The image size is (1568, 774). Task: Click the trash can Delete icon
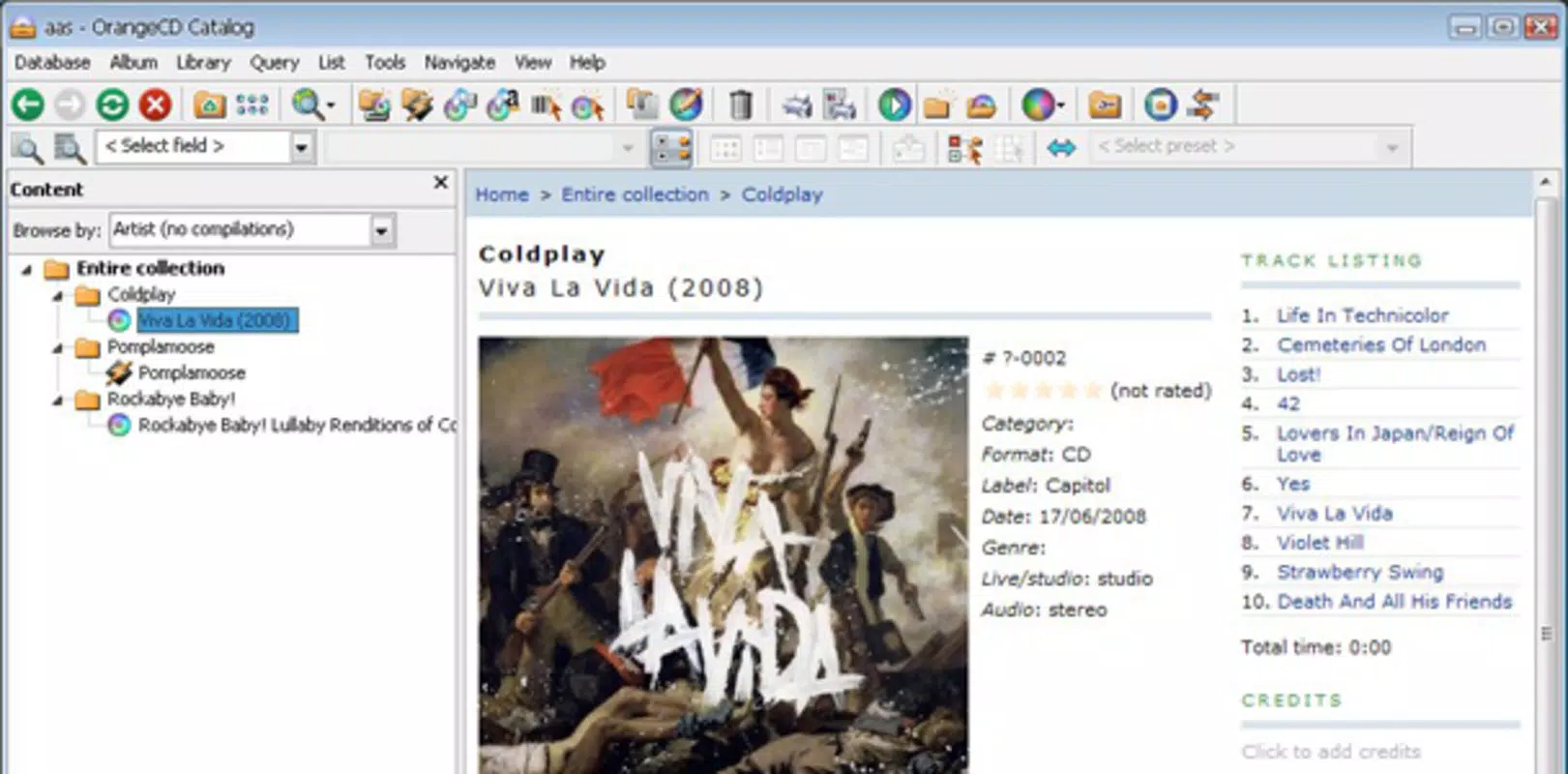740,104
